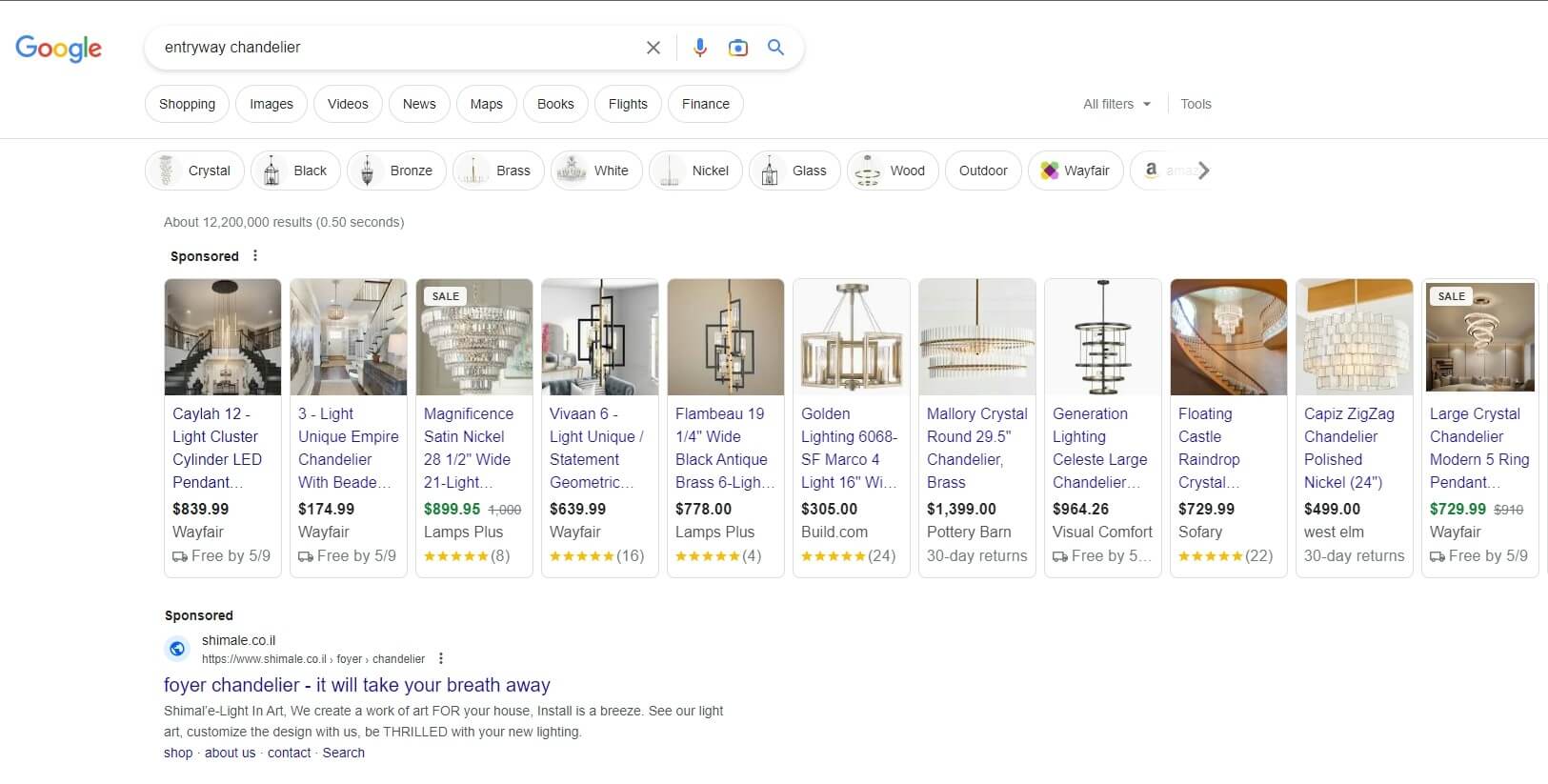Open Generation Lighting Celeste chandelier image
Image resolution: width=1548 pixels, height=784 pixels.
[1103, 337]
